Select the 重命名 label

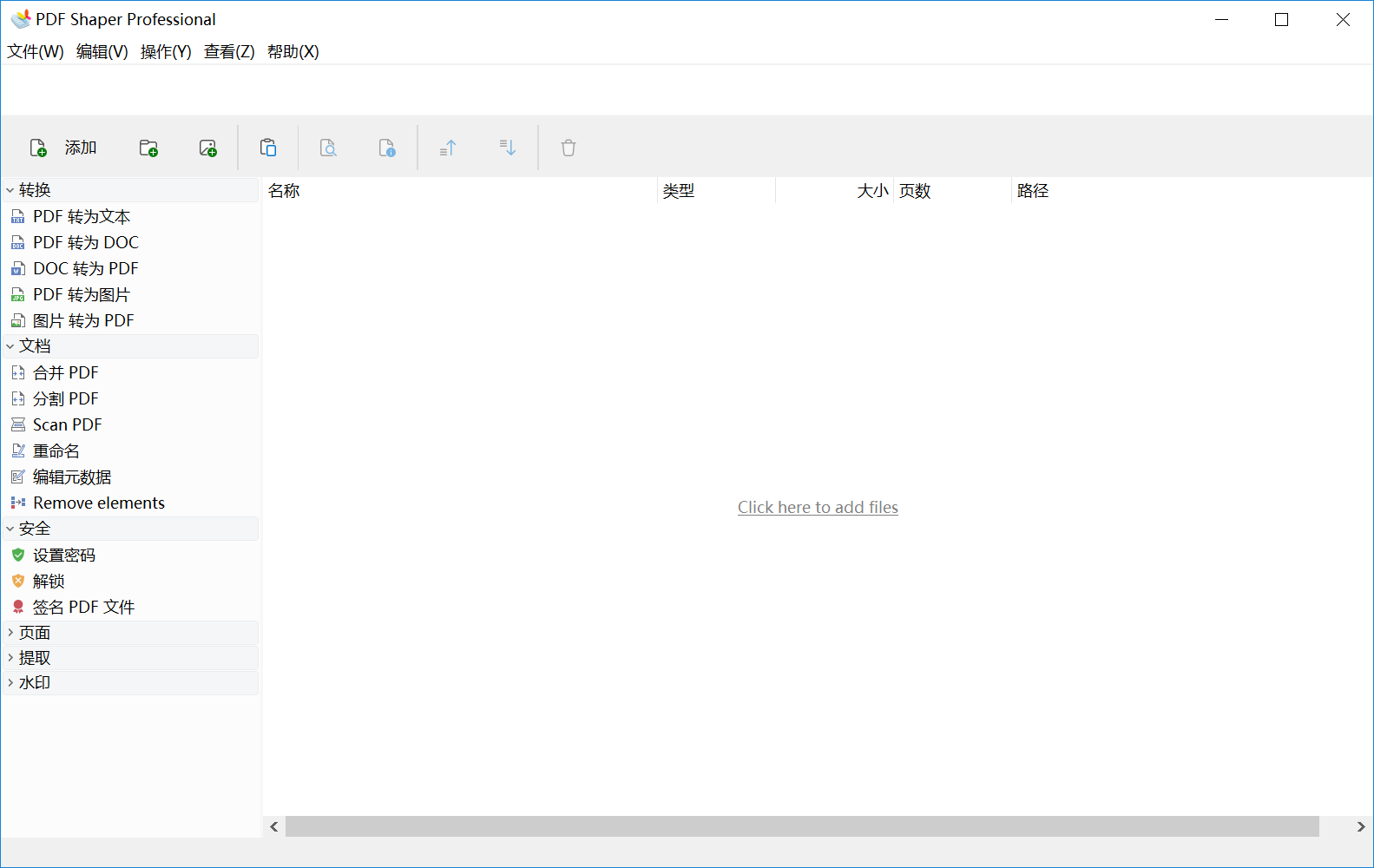tap(56, 450)
